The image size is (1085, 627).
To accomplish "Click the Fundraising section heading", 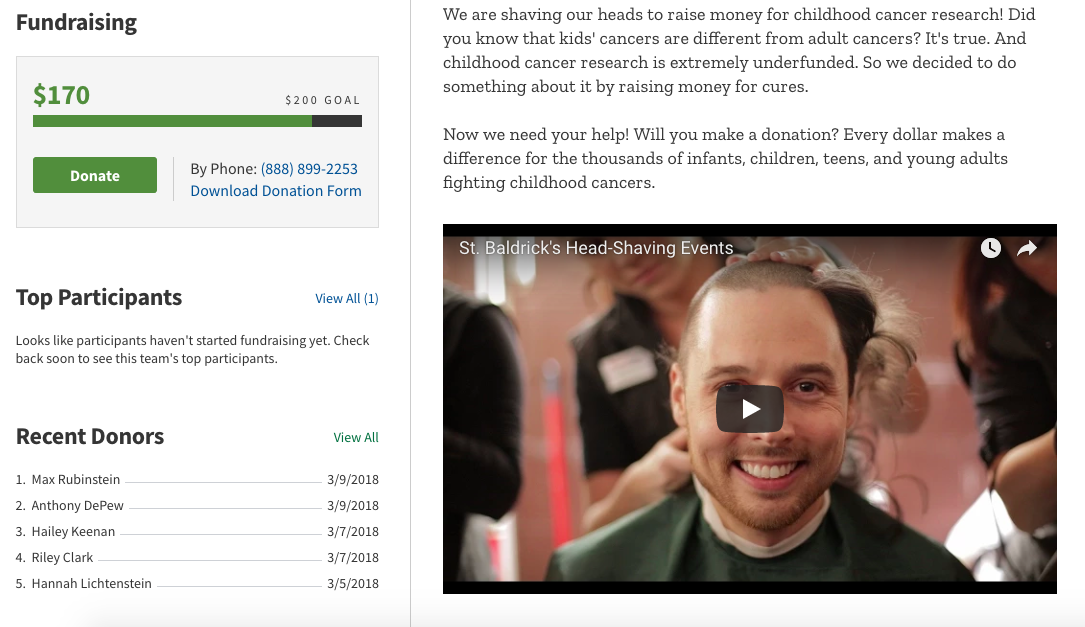I will pos(76,23).
